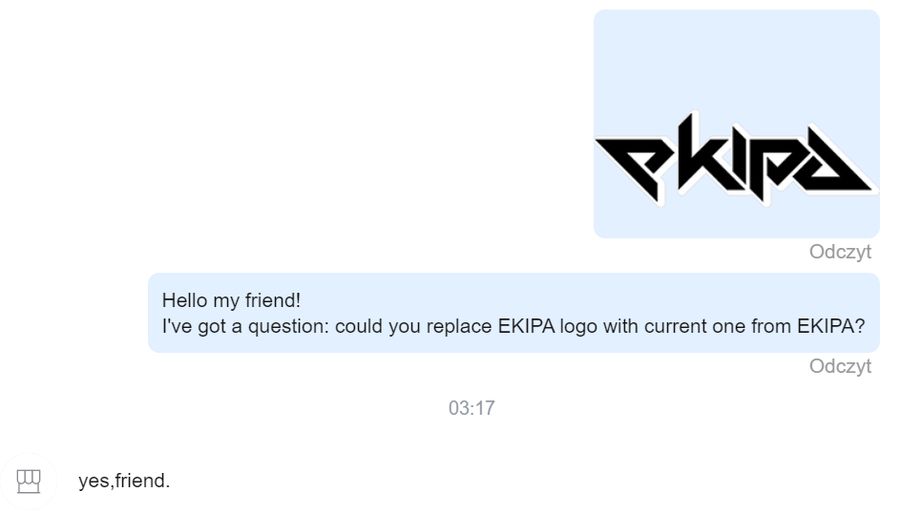900x513 pixels.
Task: Click the seller store avatar icon
Action: tap(28, 481)
